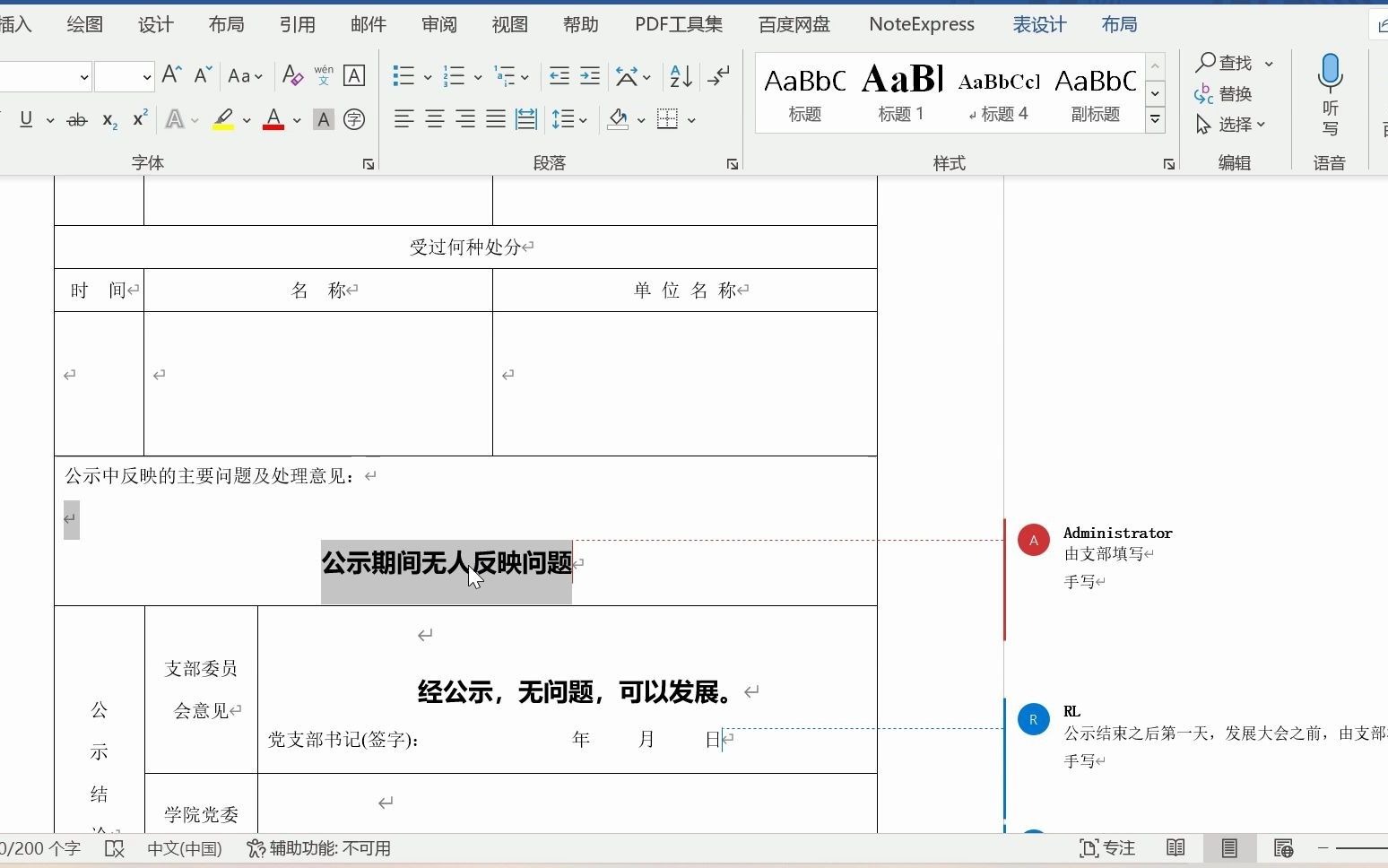Insert enclosed character icon
This screenshot has height=868, width=1388.
point(354,119)
